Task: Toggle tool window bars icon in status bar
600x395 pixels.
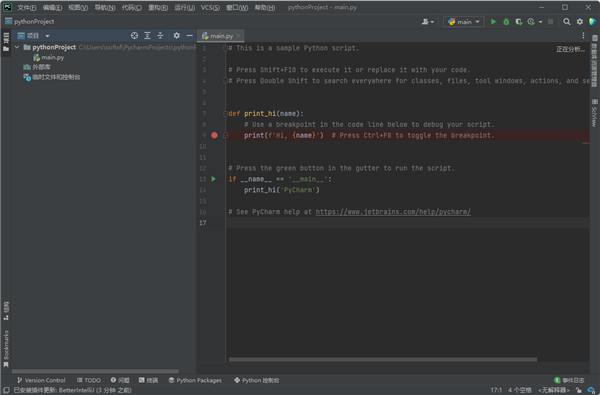Action: click(x=6, y=390)
